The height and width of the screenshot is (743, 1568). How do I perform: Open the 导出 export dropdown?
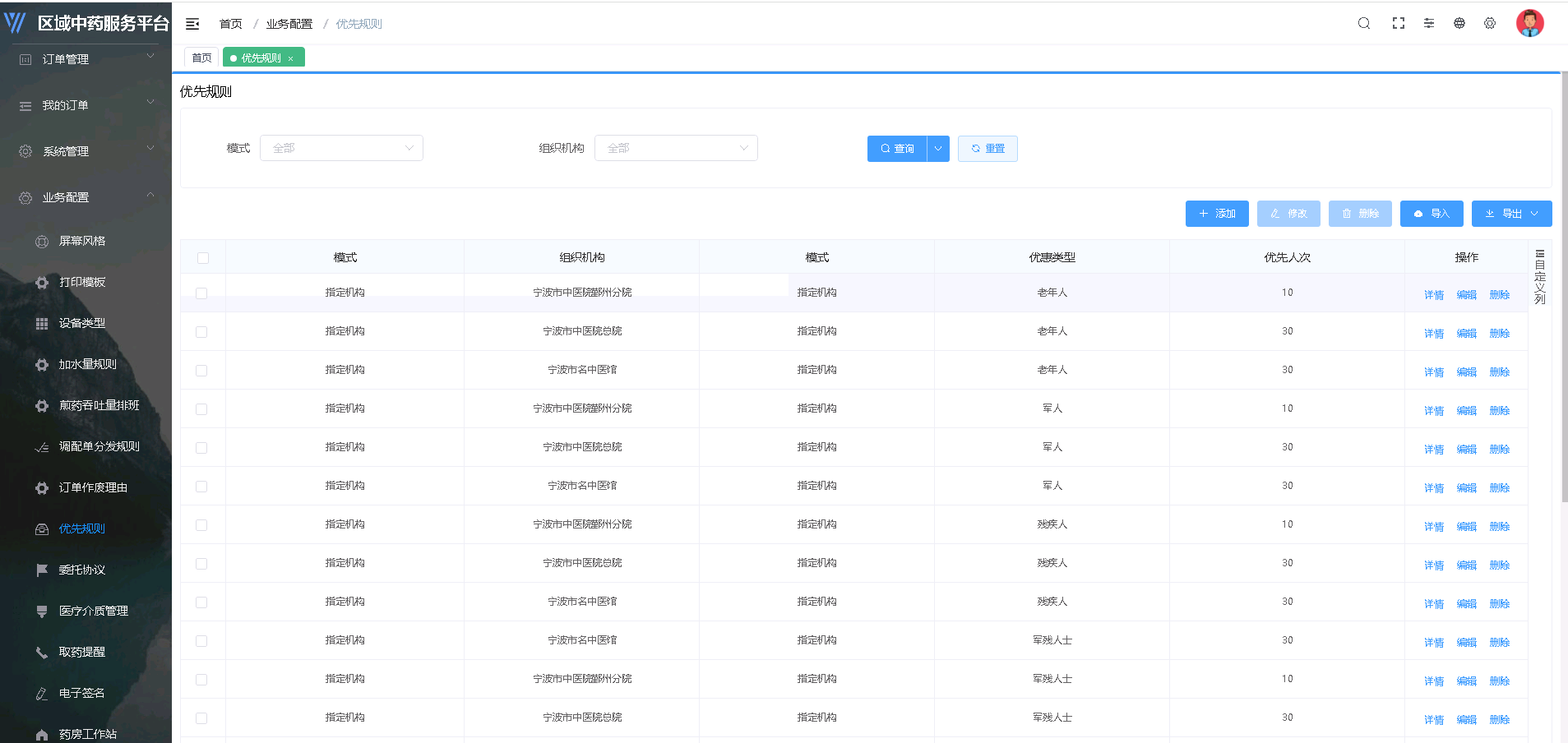coord(1512,214)
